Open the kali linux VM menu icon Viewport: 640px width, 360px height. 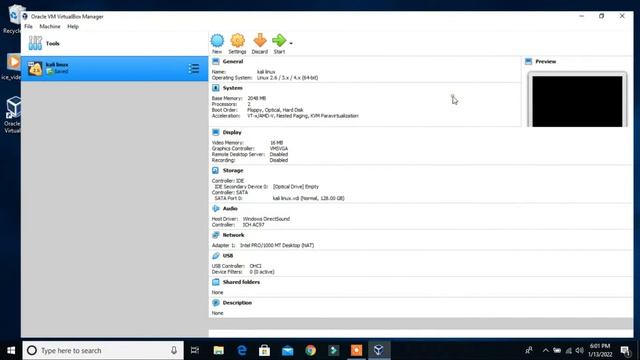click(x=194, y=69)
